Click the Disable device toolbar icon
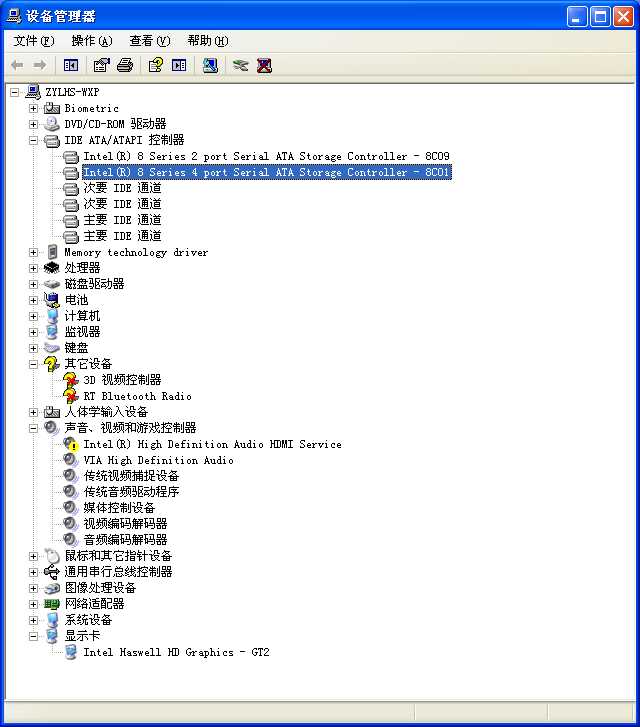Viewport: 640px width, 727px height. pyautogui.click(x=241, y=65)
